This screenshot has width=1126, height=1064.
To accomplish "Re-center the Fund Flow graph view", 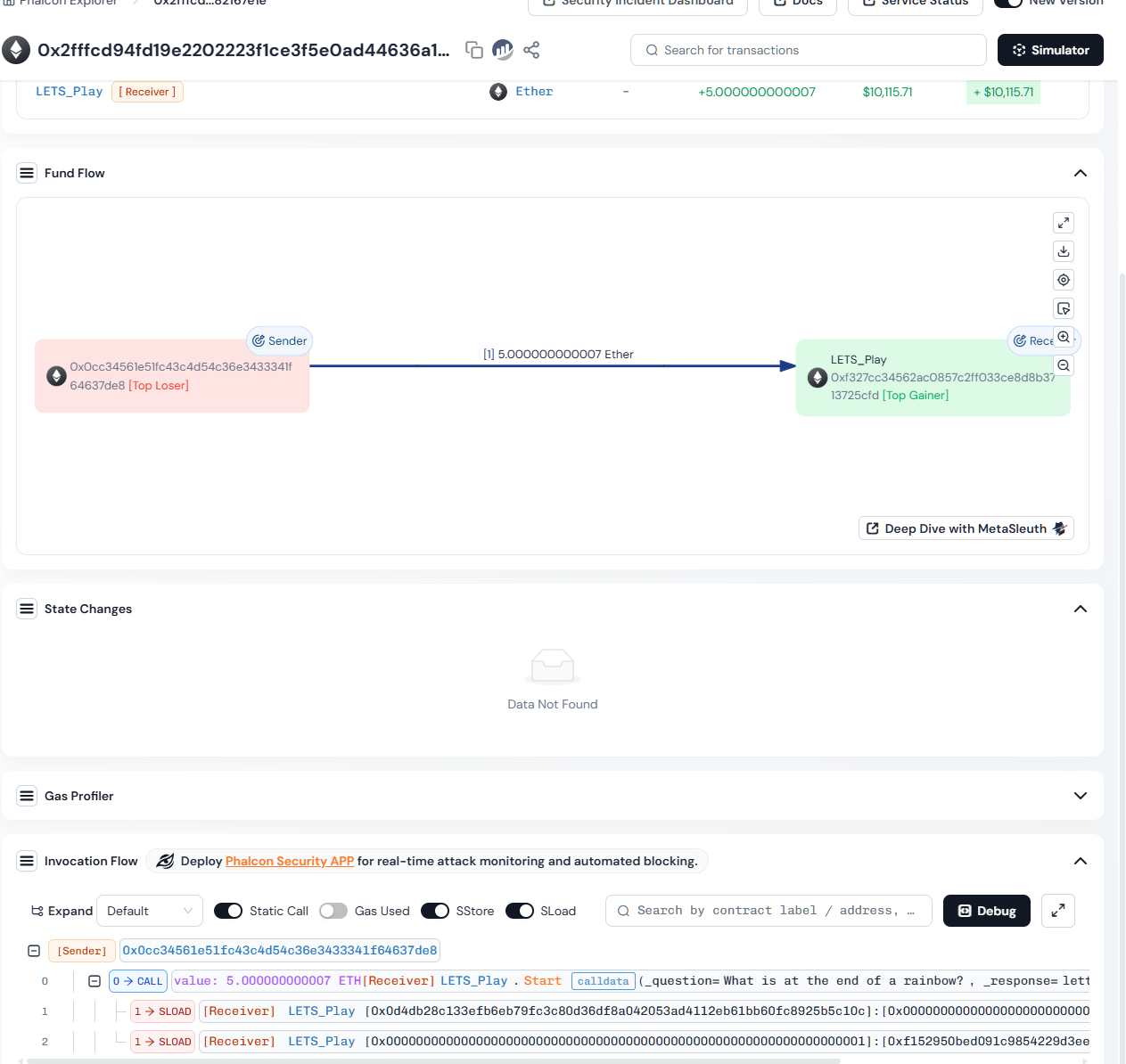I will point(1064,280).
